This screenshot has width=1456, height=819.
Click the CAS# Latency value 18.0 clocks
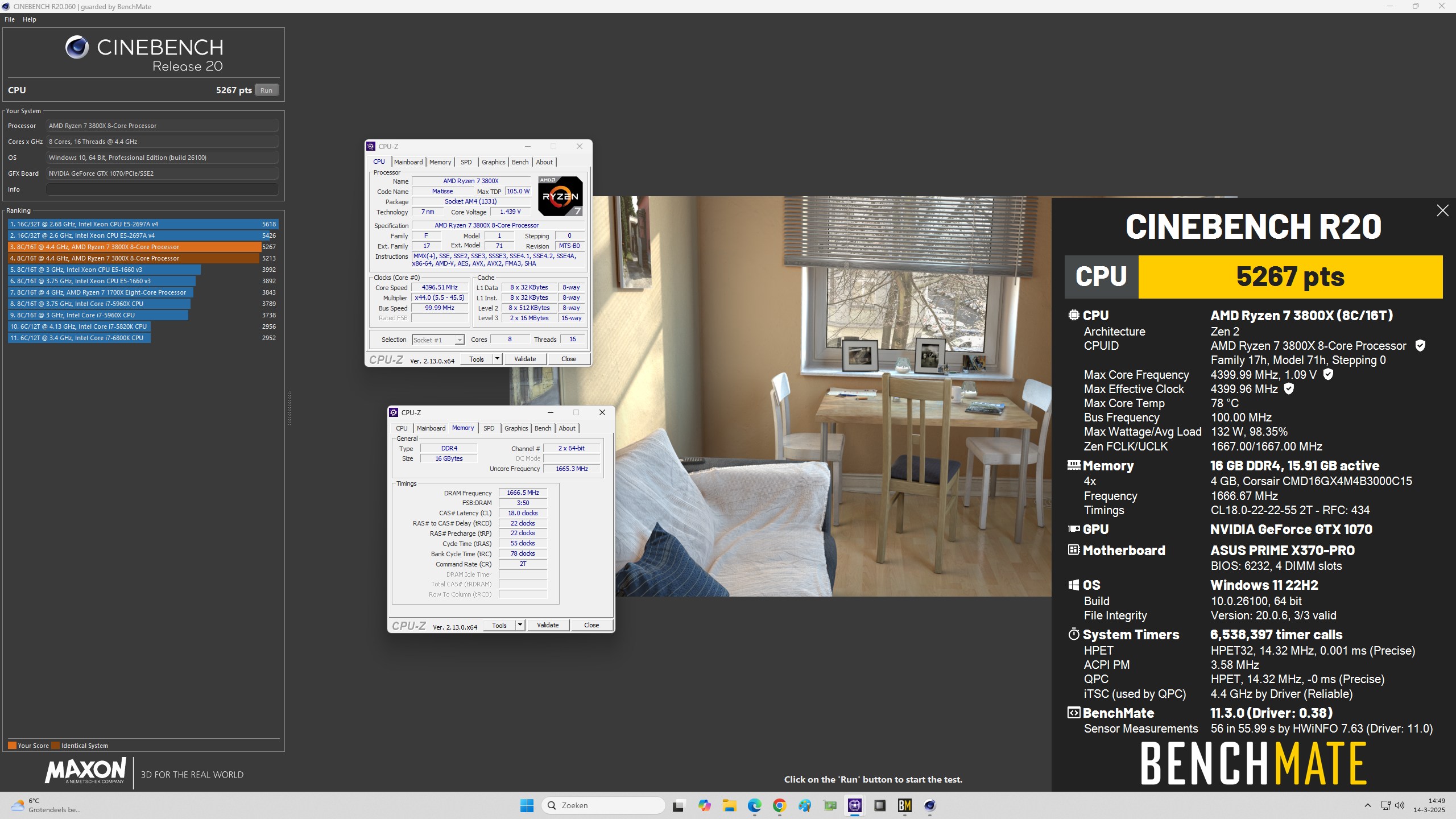(523, 513)
